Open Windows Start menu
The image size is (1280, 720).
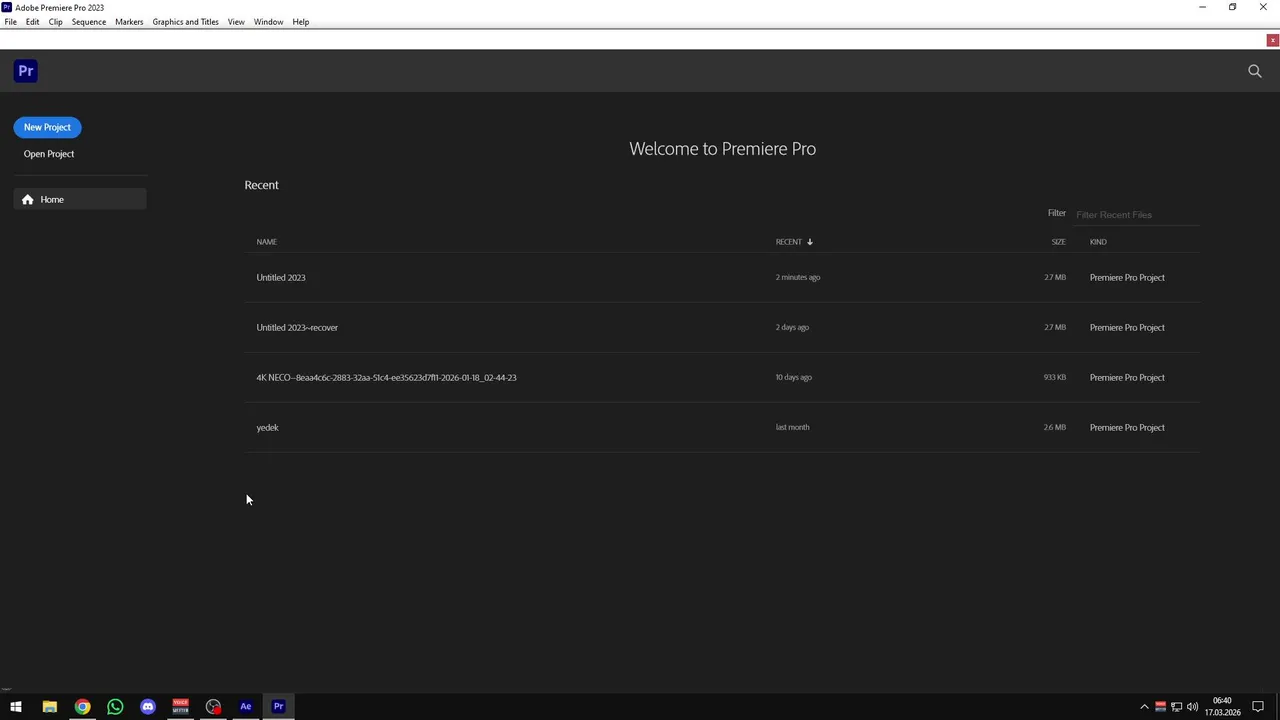16,707
